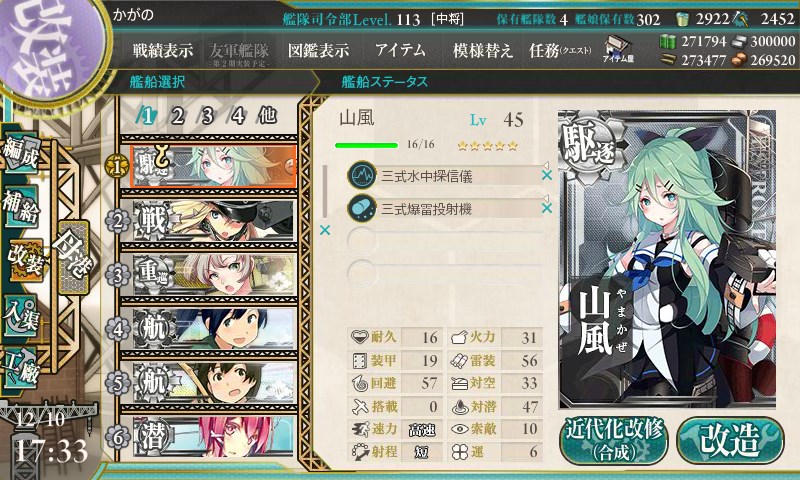This screenshot has width=800, height=480.
Task: Switch to fleet tab 2
Action: (177, 116)
